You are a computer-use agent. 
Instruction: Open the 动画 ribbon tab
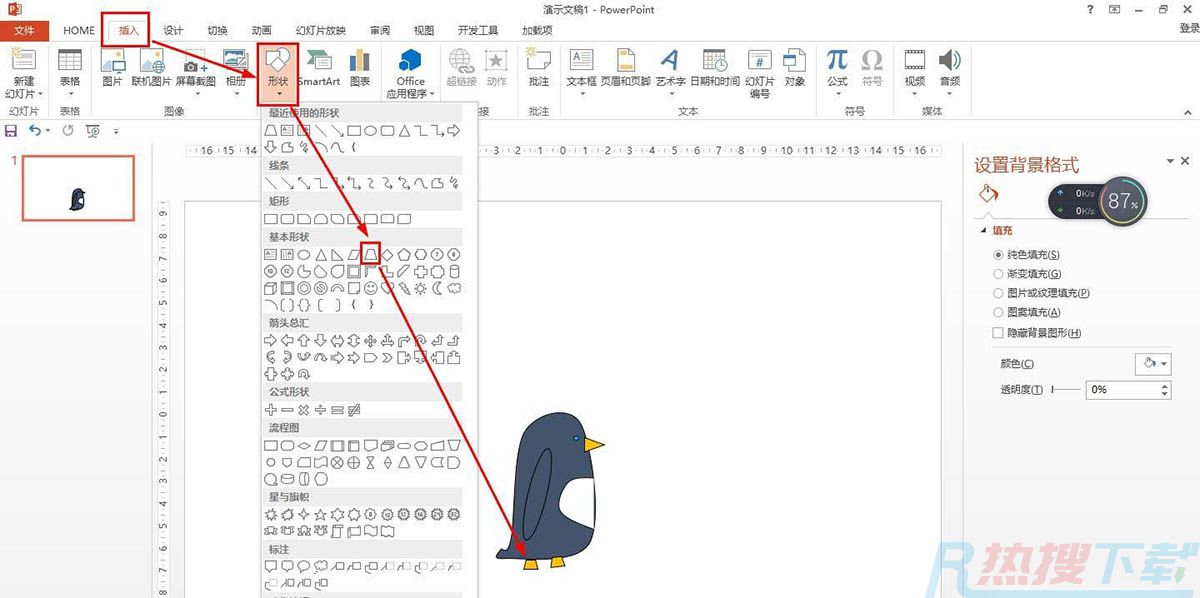pos(261,30)
